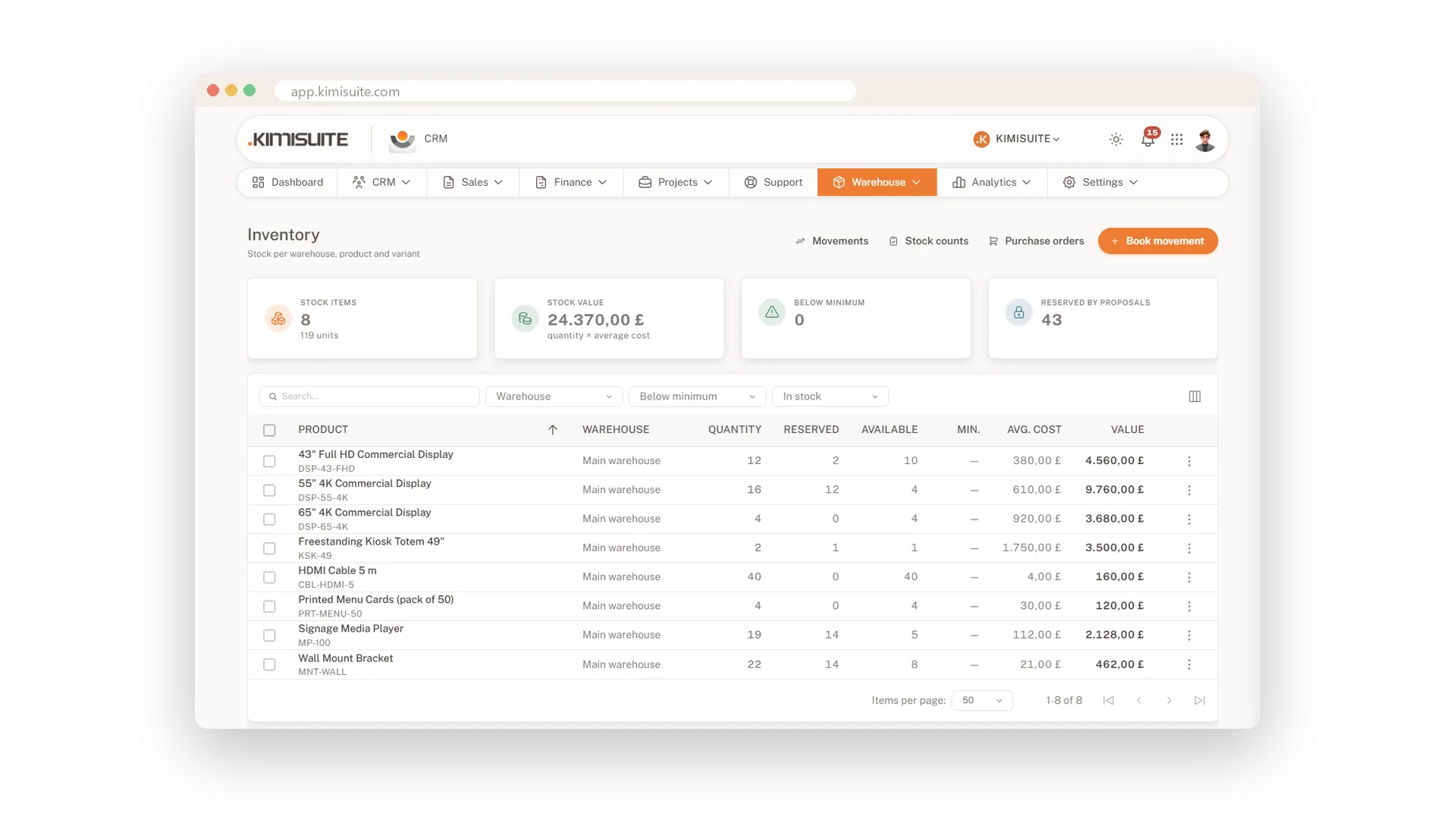Open the Movements link
This screenshot has width=1456, height=819.
832,241
